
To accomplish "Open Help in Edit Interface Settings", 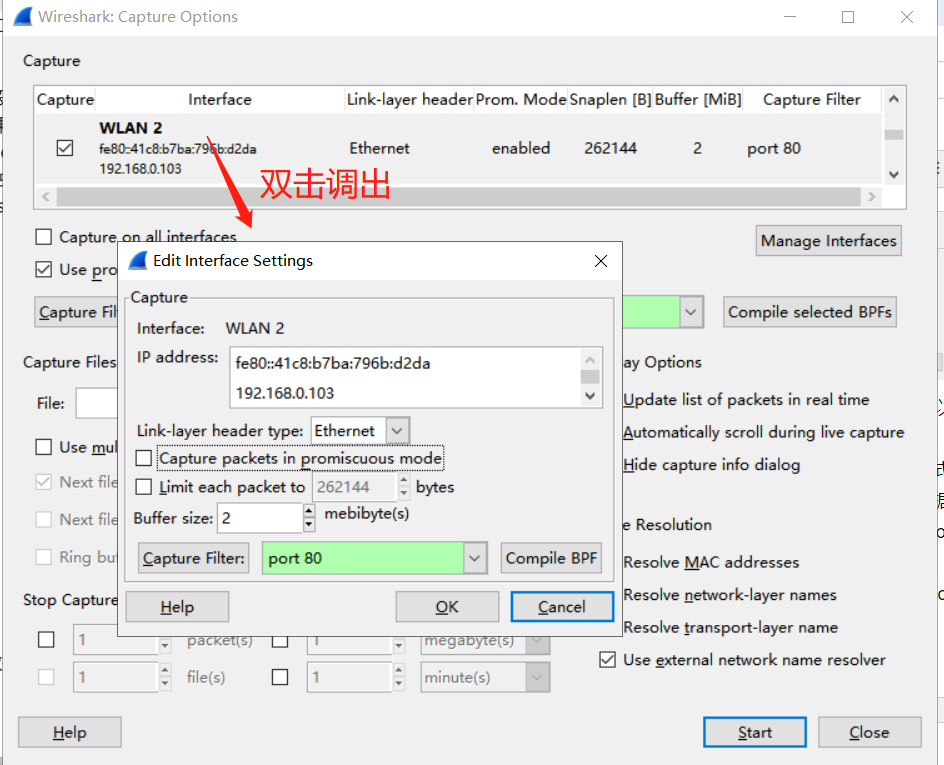I will tap(177, 607).
